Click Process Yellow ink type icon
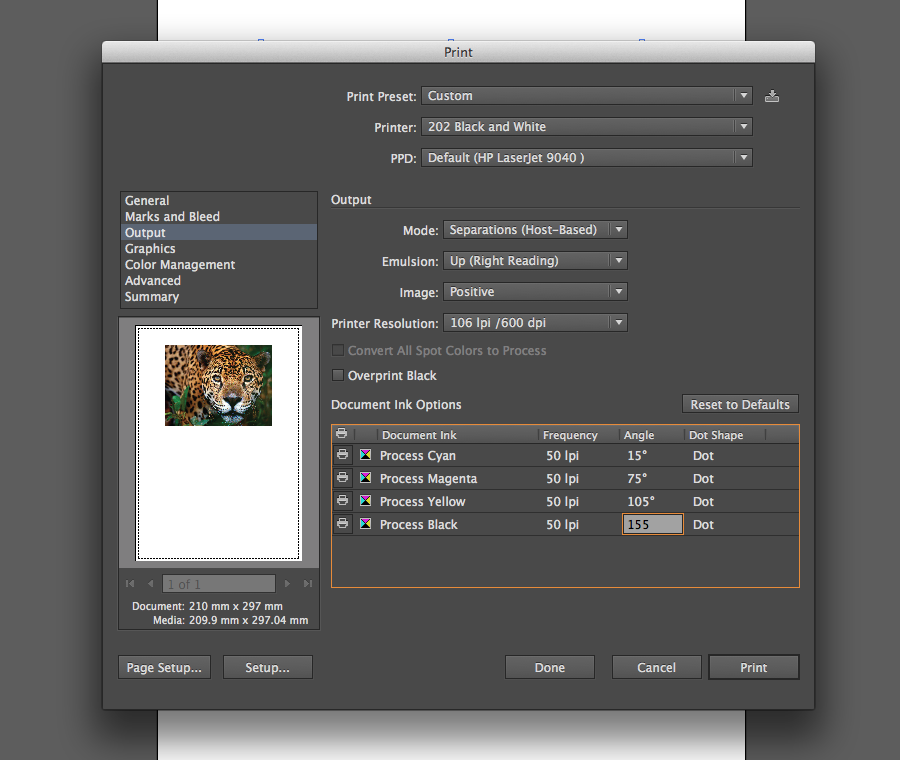 366,501
